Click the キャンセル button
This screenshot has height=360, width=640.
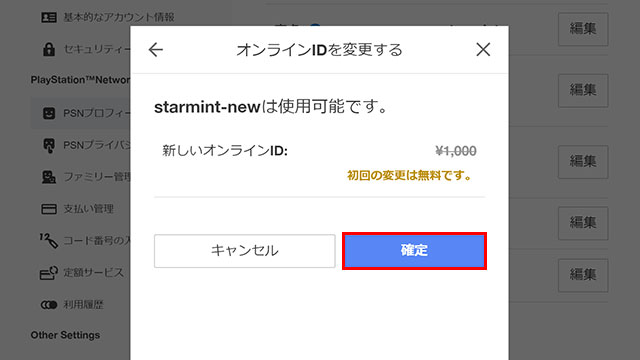tap(244, 251)
